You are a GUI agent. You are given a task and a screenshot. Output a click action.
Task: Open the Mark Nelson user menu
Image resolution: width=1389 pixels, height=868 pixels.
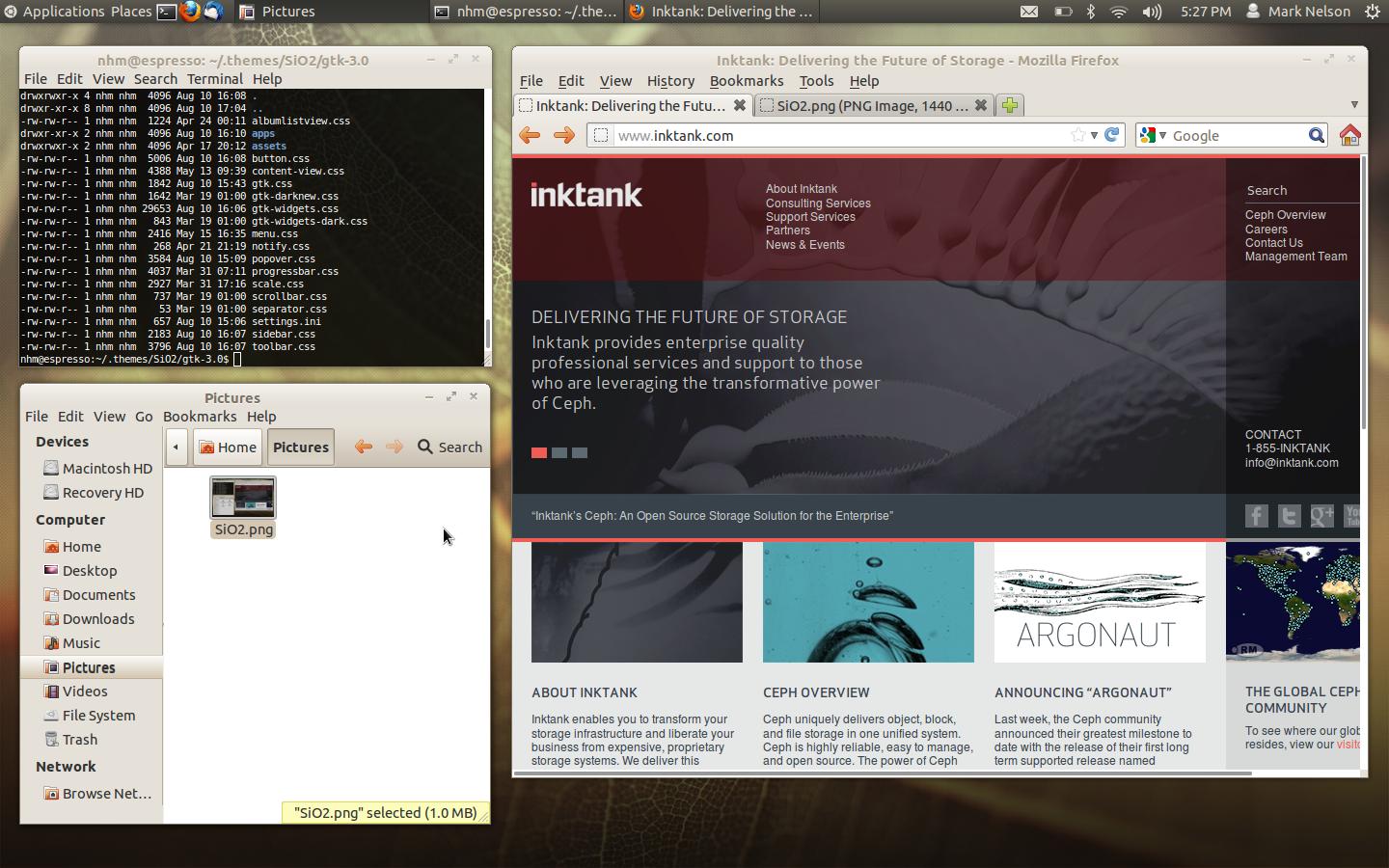1299,12
